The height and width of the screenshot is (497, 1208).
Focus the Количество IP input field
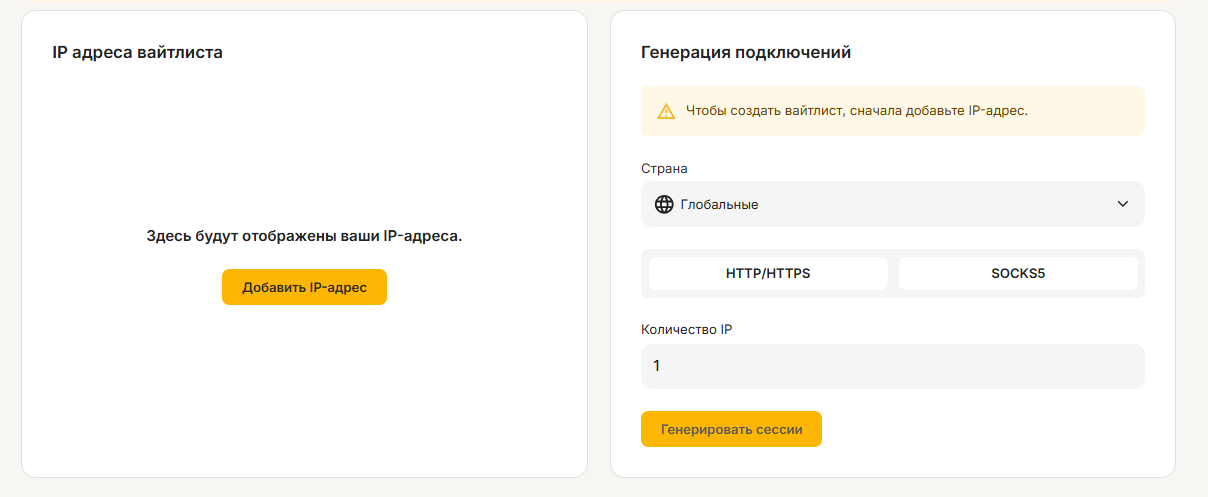click(892, 366)
